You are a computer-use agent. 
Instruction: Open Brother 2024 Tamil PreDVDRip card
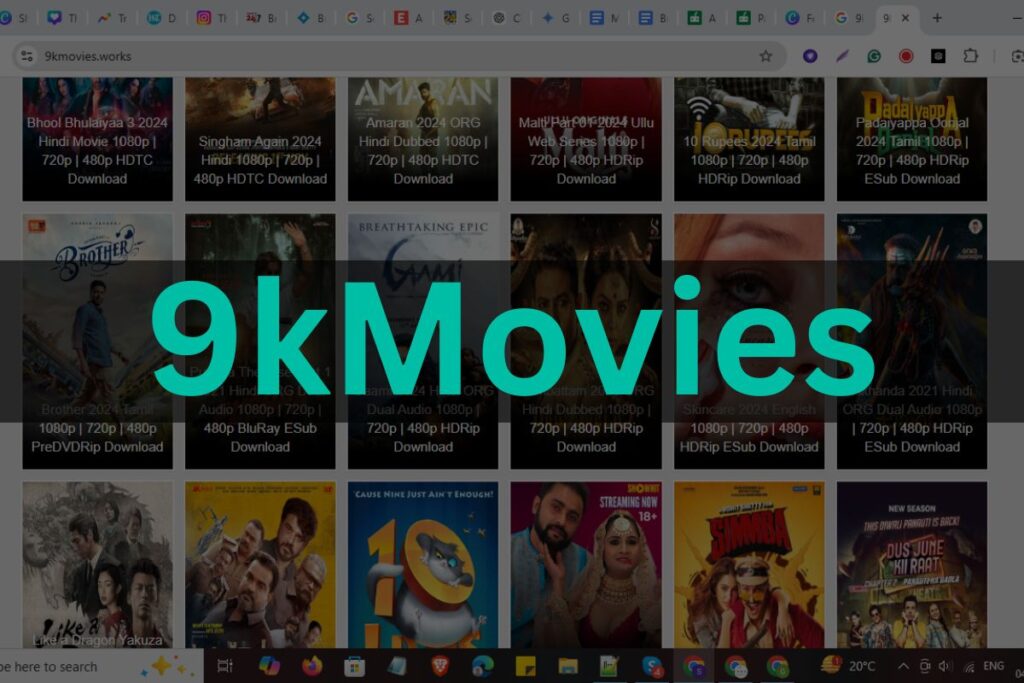(97, 341)
